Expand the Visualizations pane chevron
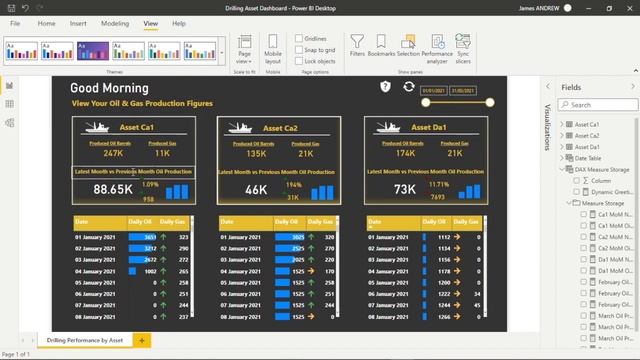Image resolution: width=640 pixels, height=360 pixels. click(548, 87)
